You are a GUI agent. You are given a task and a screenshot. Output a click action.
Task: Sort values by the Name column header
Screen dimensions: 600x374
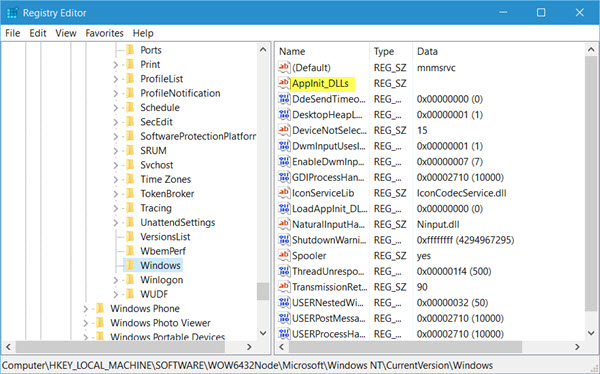point(322,51)
